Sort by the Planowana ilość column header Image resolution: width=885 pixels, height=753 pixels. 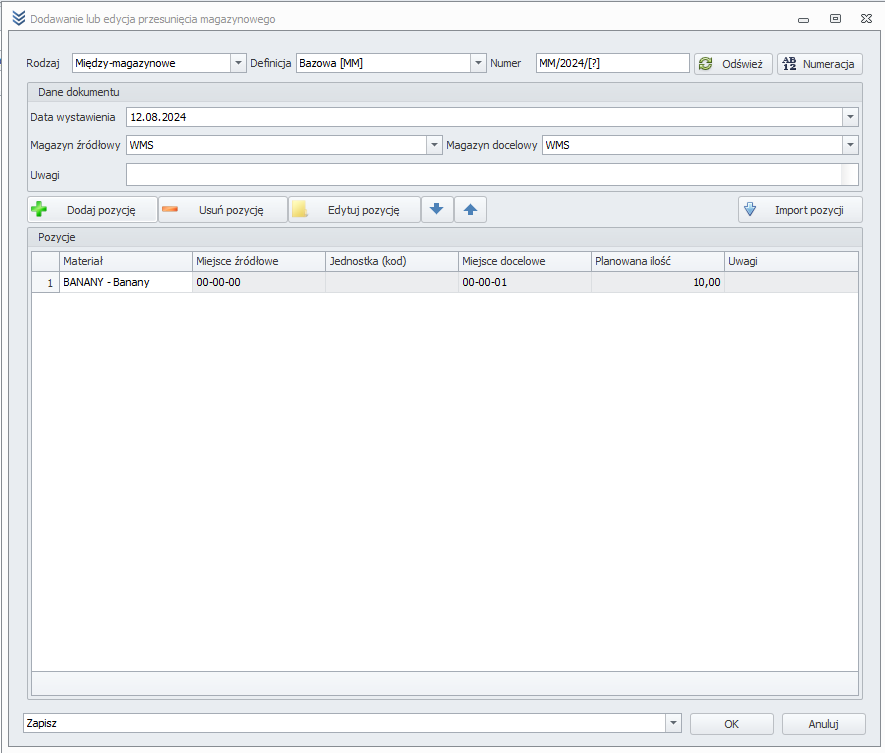[x=658, y=261]
